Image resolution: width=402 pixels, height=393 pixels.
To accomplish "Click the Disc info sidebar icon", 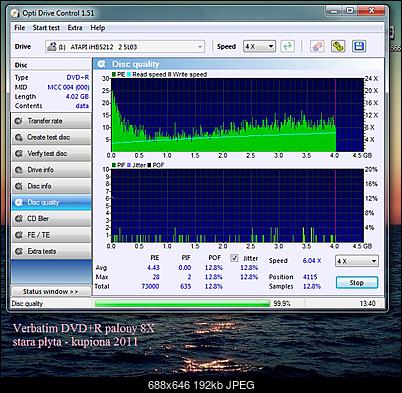I will pyautogui.click(x=19, y=186).
